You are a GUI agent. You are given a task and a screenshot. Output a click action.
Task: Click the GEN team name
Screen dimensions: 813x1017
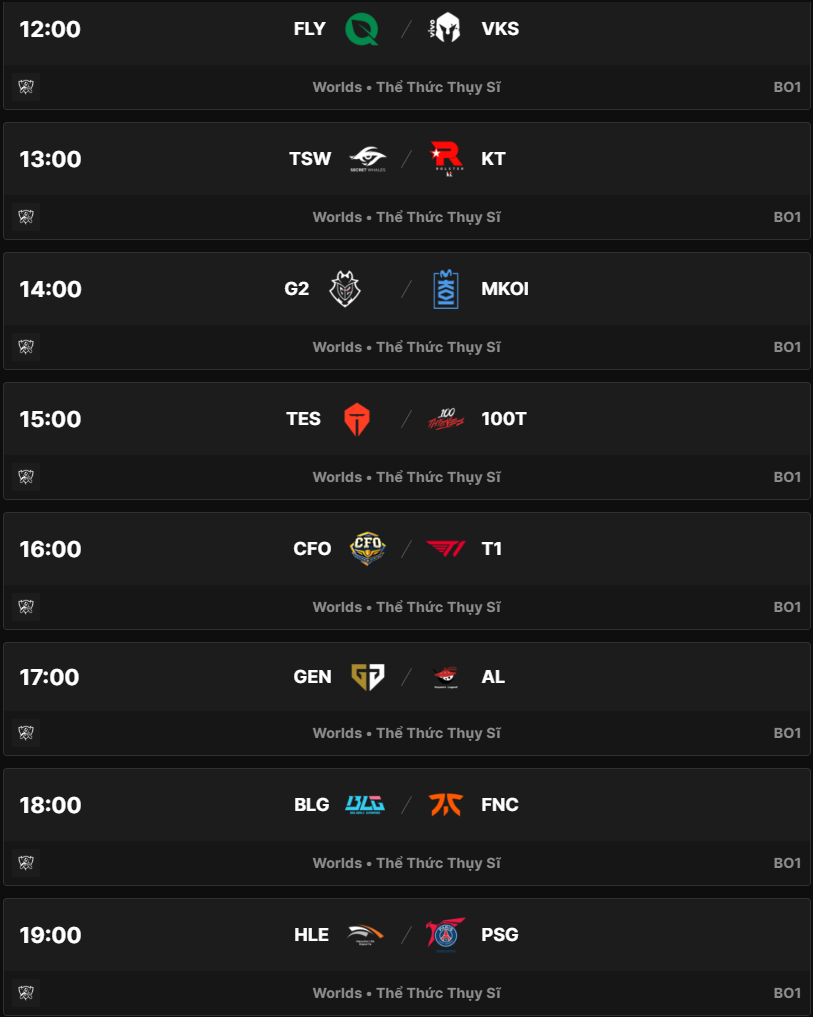312,677
